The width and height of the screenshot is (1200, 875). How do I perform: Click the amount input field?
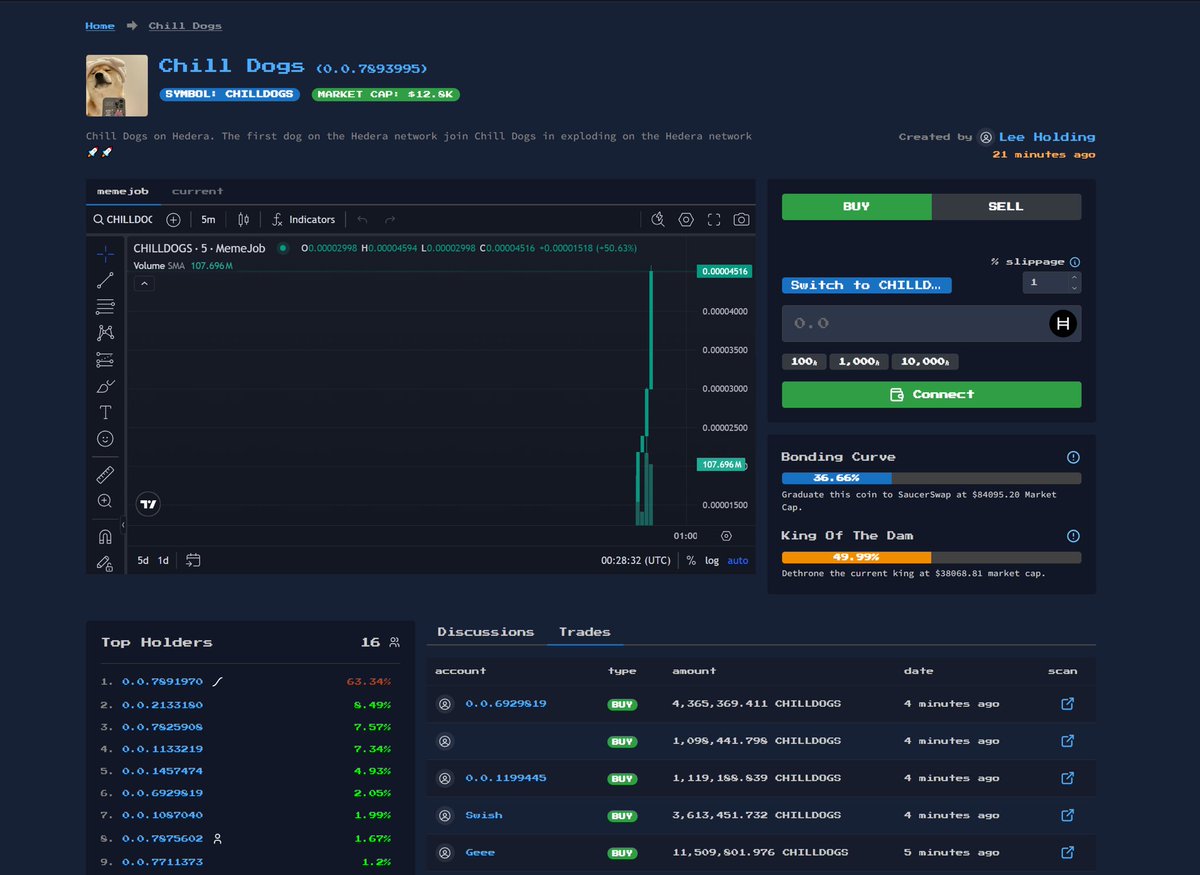(931, 324)
